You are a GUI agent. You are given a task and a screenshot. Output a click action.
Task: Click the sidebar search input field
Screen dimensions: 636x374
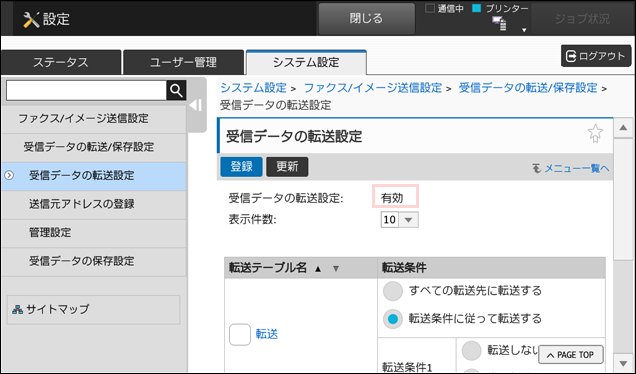click(86, 90)
